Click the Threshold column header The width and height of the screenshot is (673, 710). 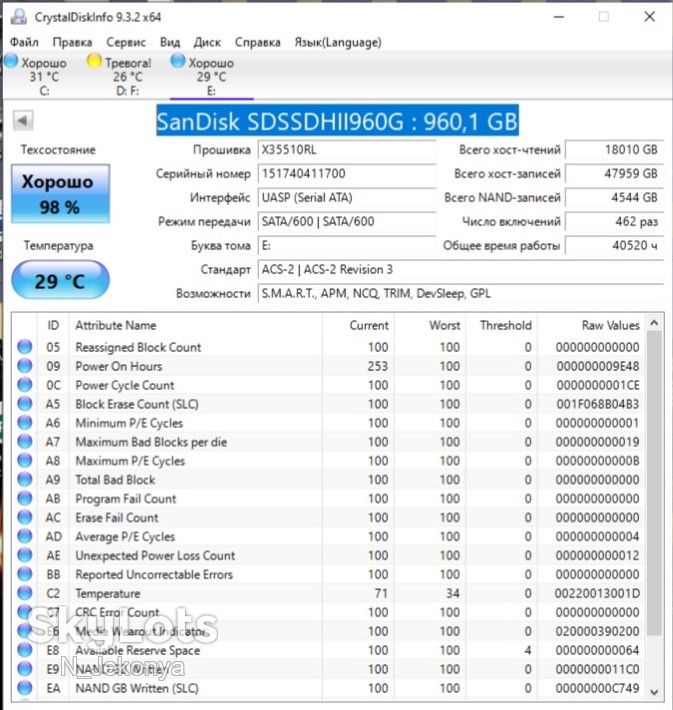pos(501,325)
